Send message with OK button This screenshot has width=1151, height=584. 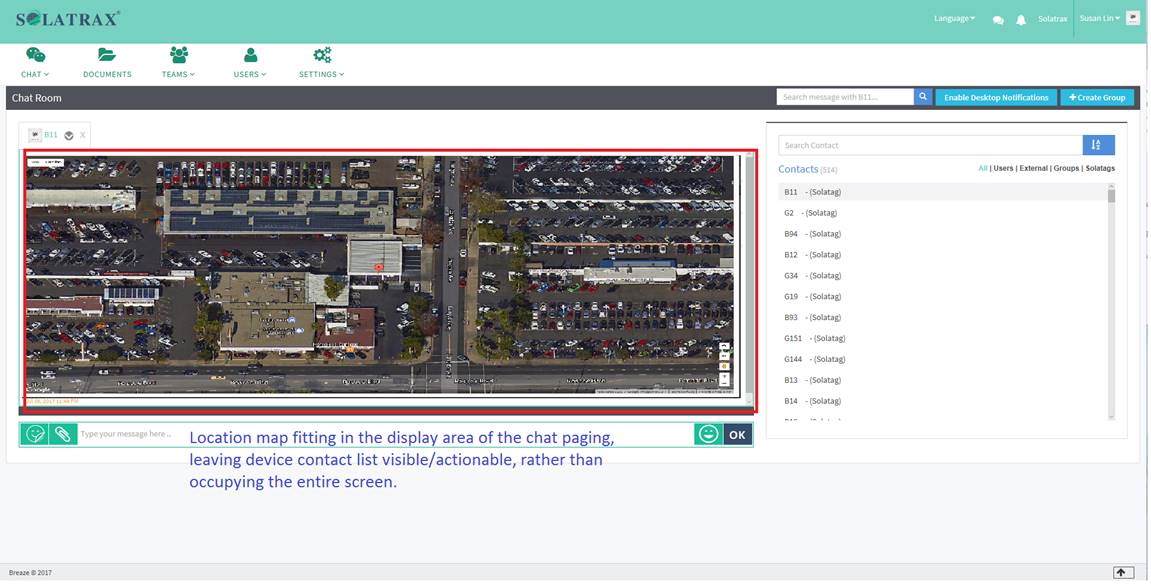pos(738,434)
